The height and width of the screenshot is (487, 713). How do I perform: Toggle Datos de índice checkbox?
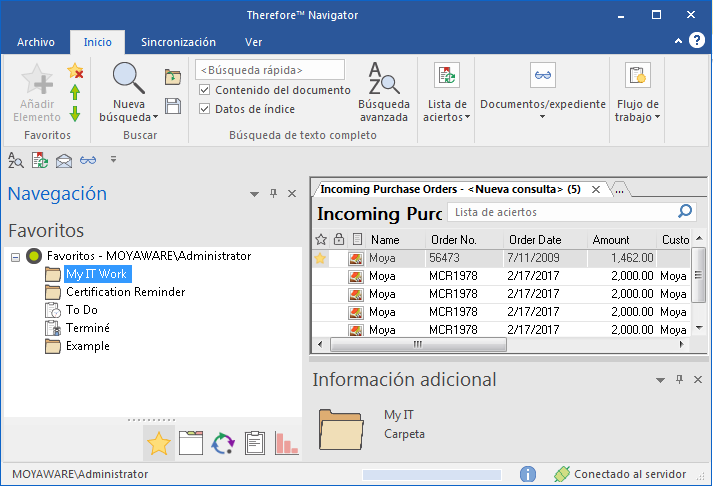tap(205, 109)
